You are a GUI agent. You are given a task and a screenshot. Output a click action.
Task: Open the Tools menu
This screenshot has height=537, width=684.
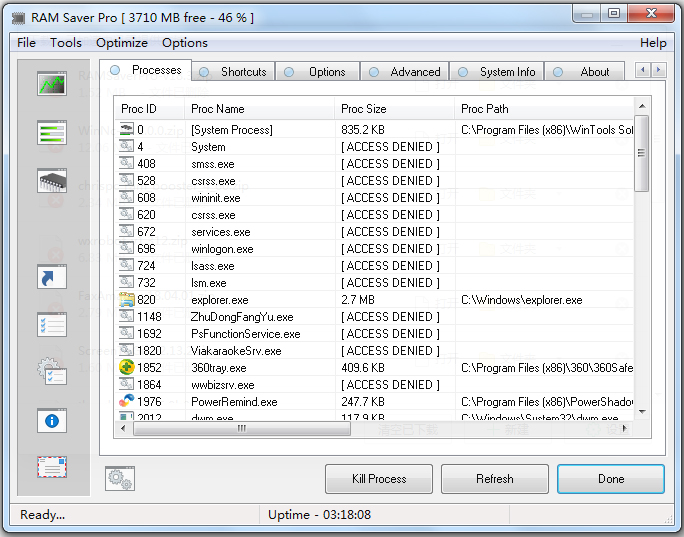click(x=66, y=43)
